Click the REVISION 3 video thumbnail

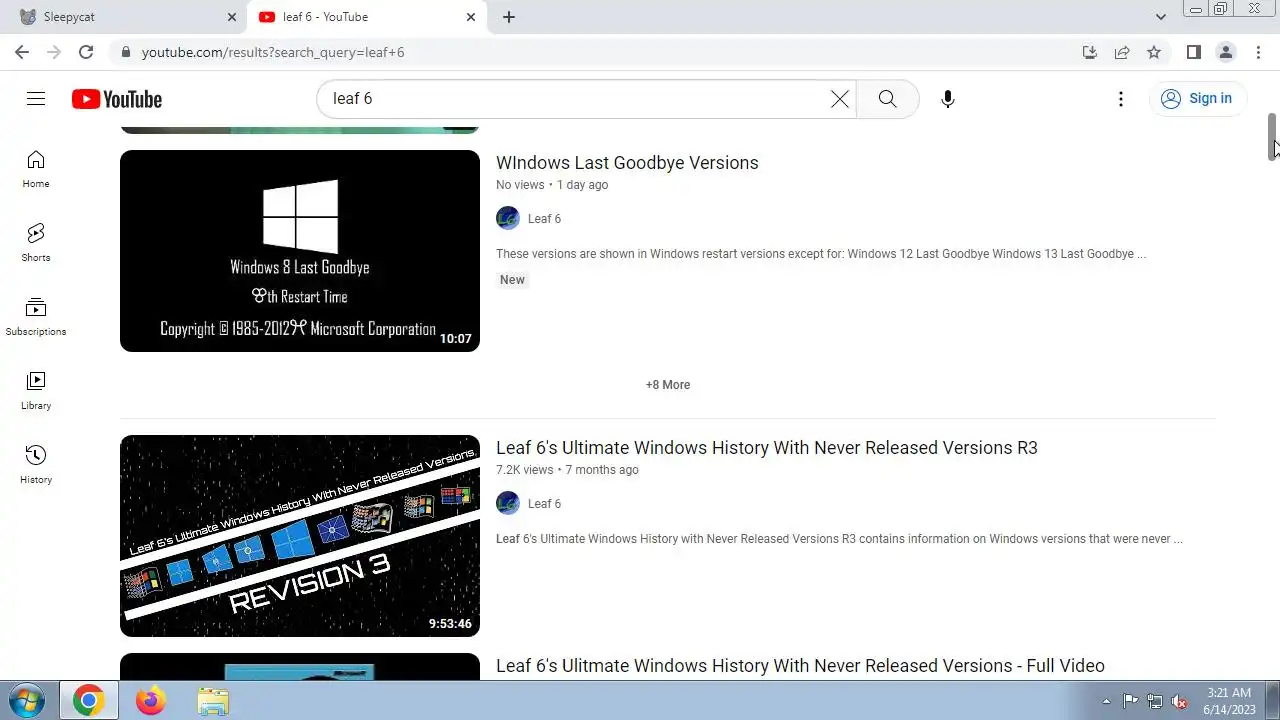point(300,536)
